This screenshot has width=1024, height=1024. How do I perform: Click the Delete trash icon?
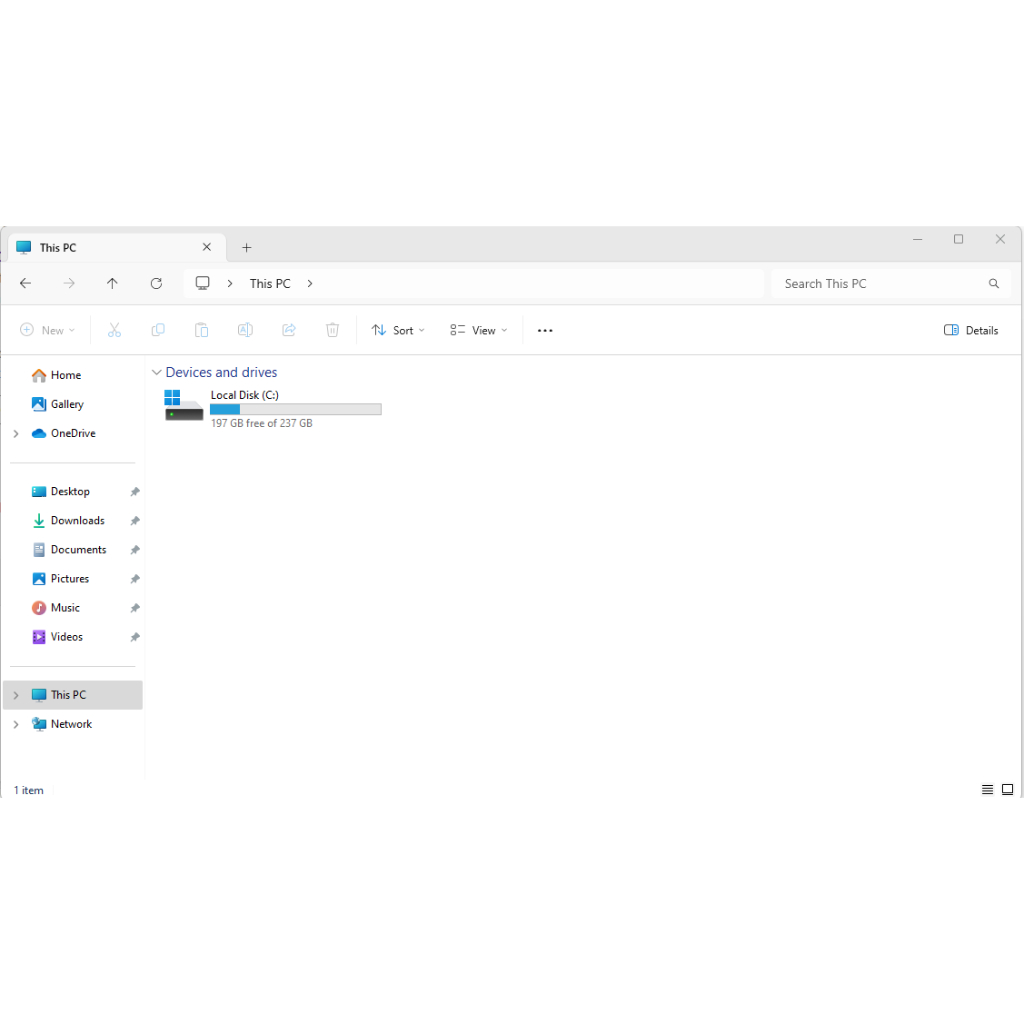point(333,330)
